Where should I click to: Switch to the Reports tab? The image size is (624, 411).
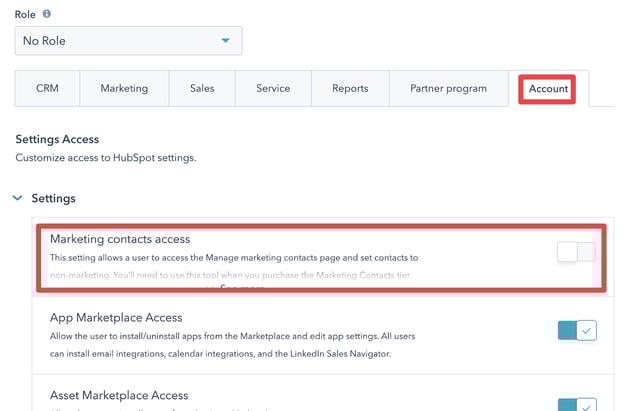click(x=350, y=89)
